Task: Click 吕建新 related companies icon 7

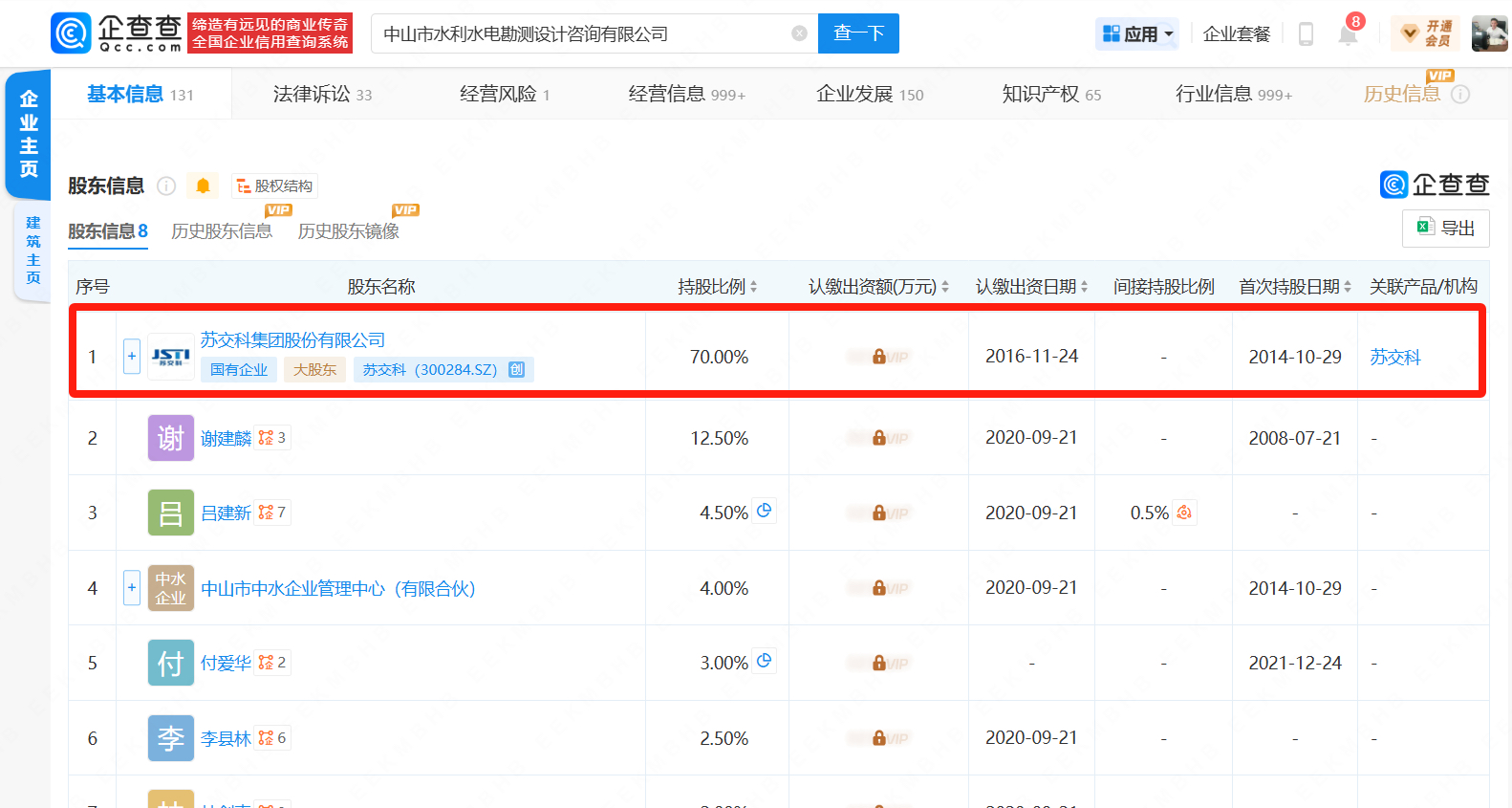Action: (x=272, y=513)
